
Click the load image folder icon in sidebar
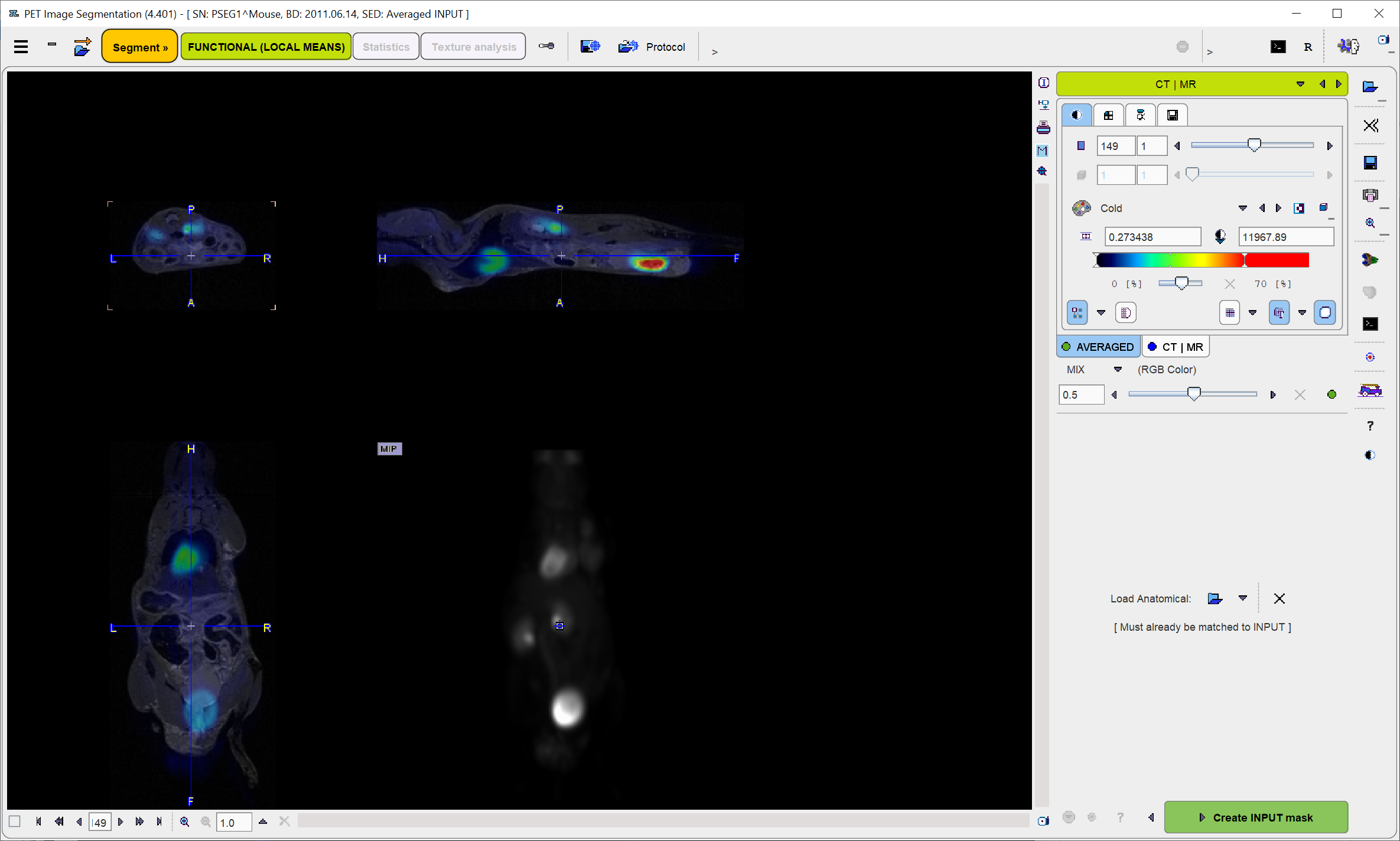point(1370,87)
